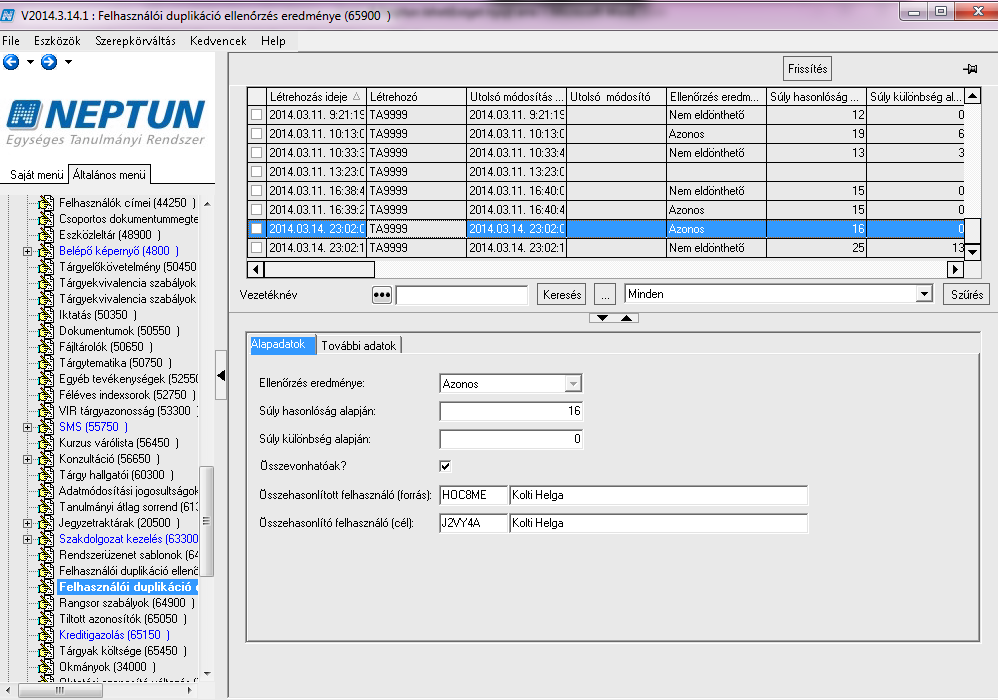Click the table's horizontal scrollbar thumb
The height and width of the screenshot is (700, 998).
(x=319, y=269)
